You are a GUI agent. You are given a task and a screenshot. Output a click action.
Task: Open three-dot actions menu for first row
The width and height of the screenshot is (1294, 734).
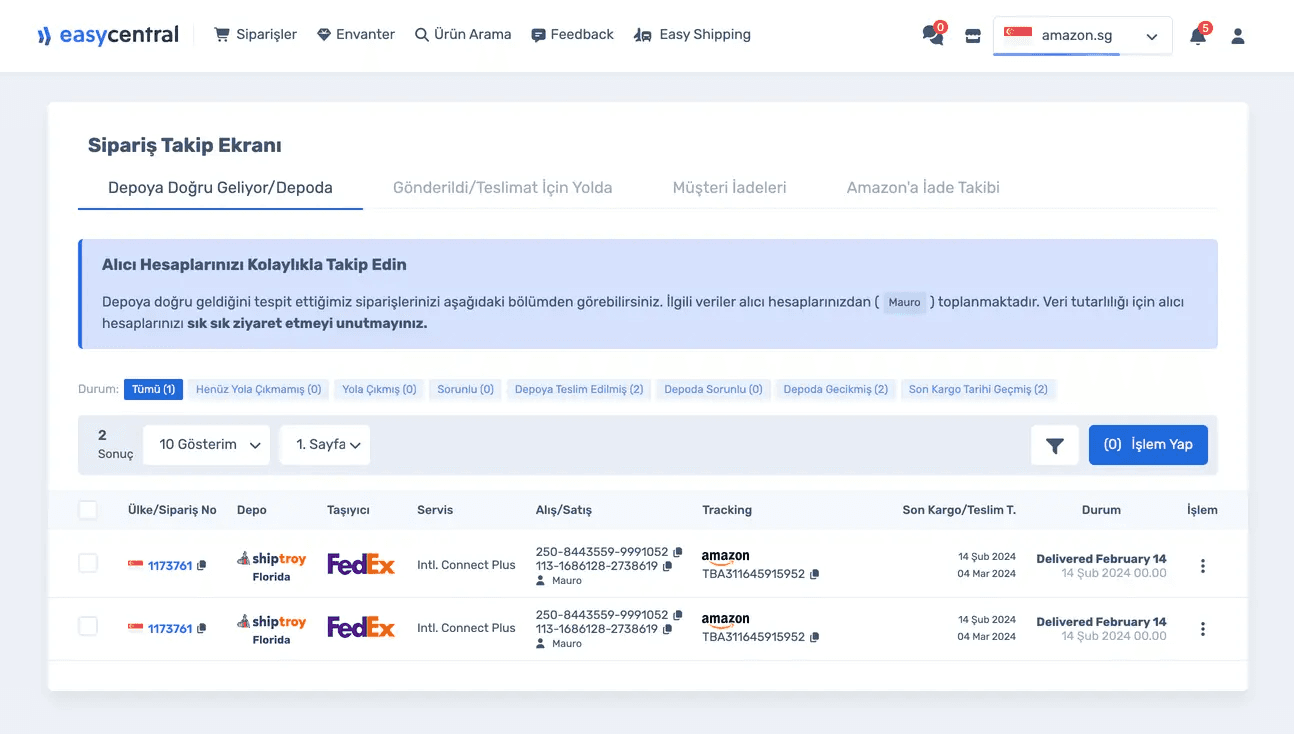1203,566
